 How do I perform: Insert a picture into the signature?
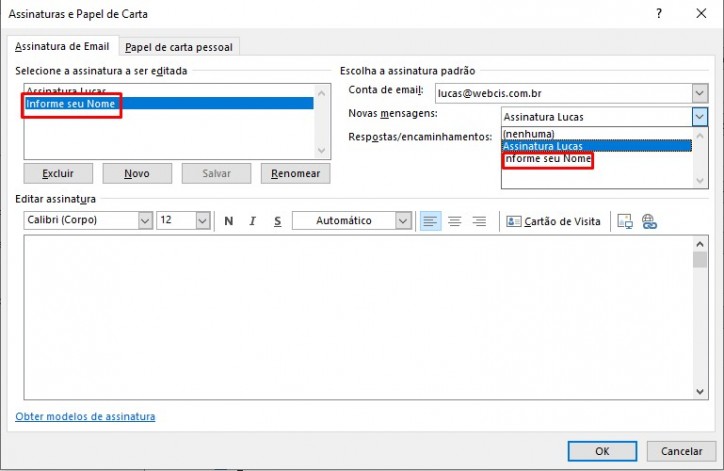625,221
